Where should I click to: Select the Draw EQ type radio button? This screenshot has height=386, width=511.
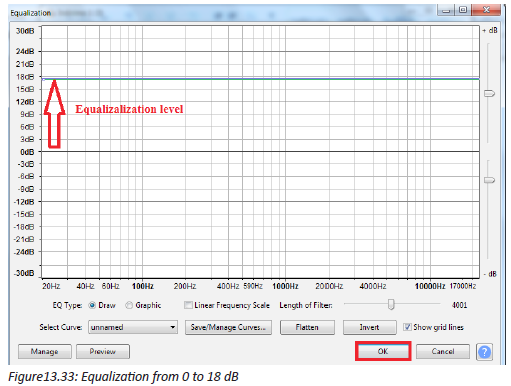(92, 305)
